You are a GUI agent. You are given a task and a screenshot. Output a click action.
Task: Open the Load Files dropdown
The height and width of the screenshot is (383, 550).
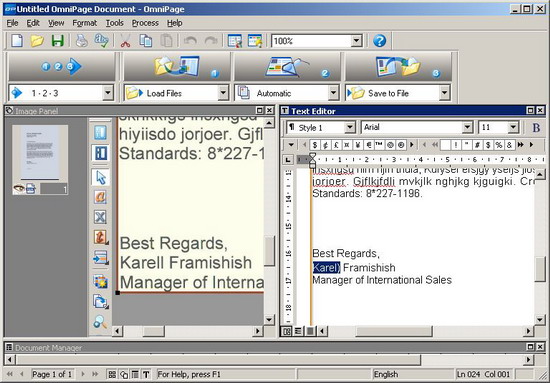223,93
